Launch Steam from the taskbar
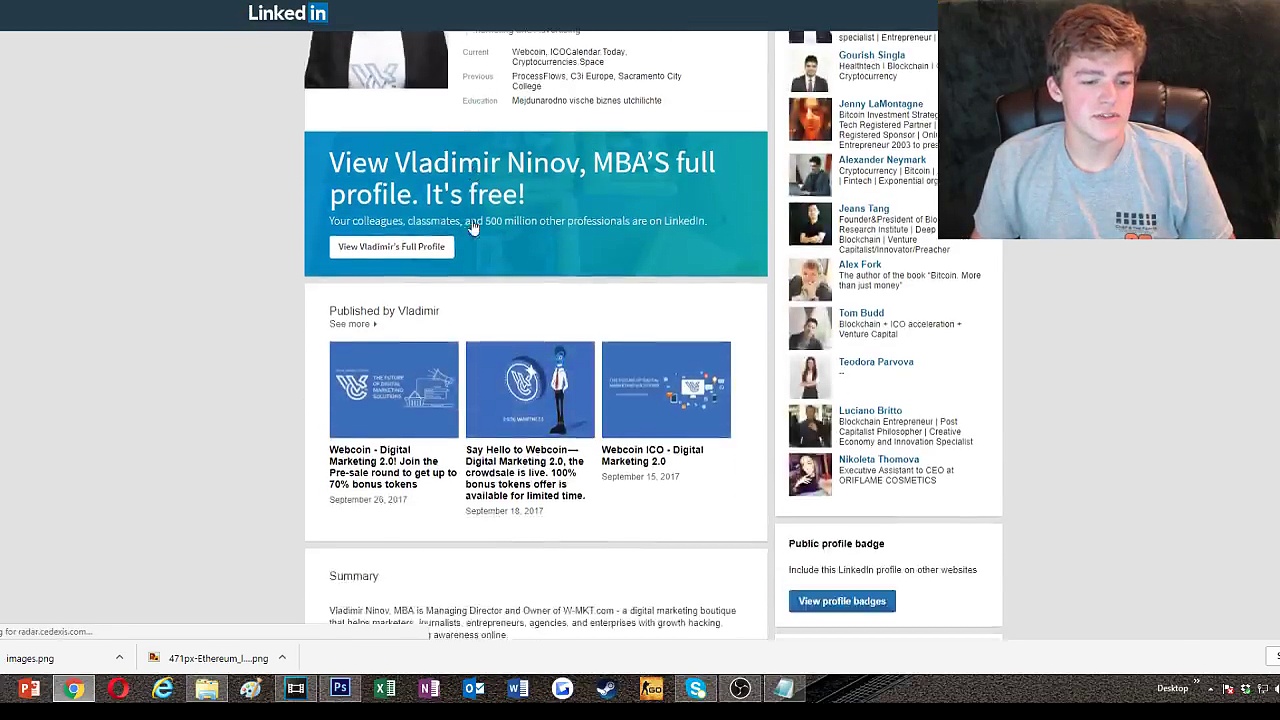 [607, 688]
